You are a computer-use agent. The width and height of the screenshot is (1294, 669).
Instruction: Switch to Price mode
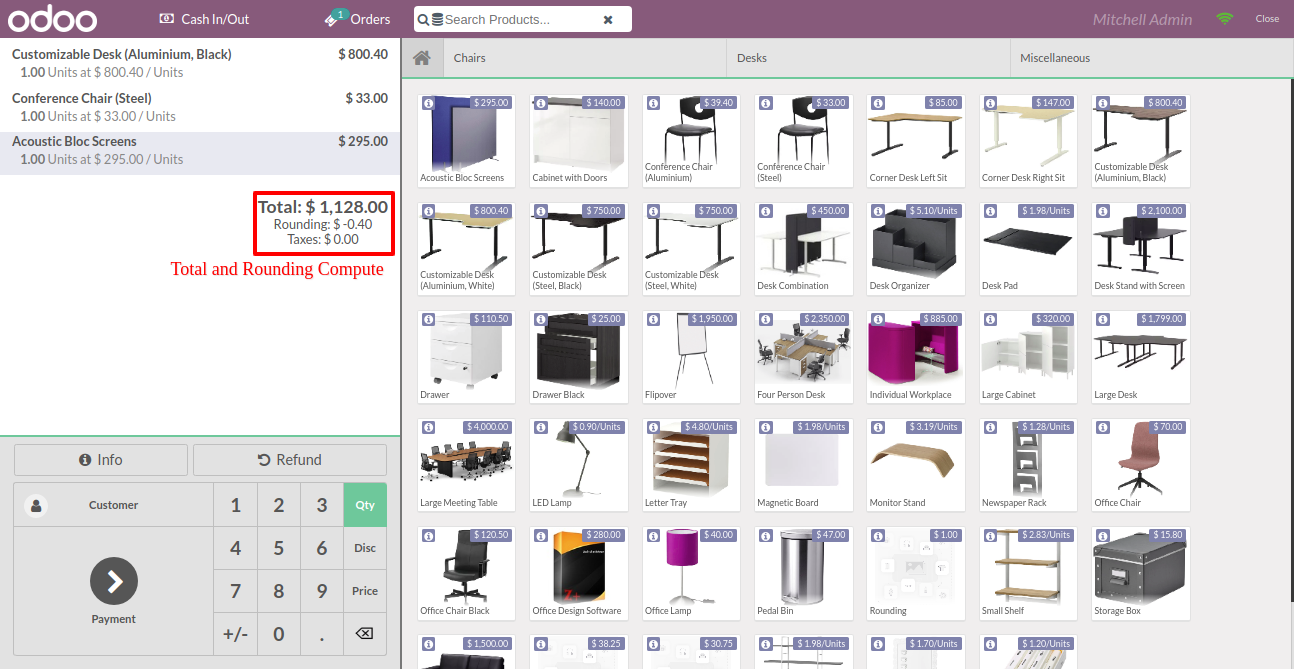(365, 591)
